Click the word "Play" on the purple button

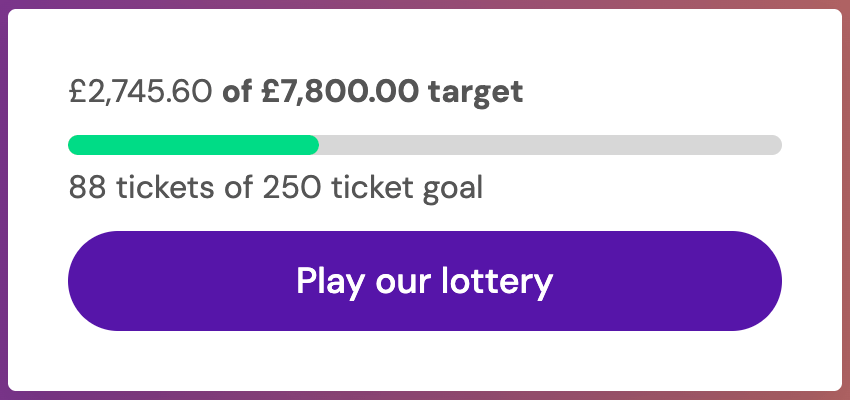coord(330,281)
